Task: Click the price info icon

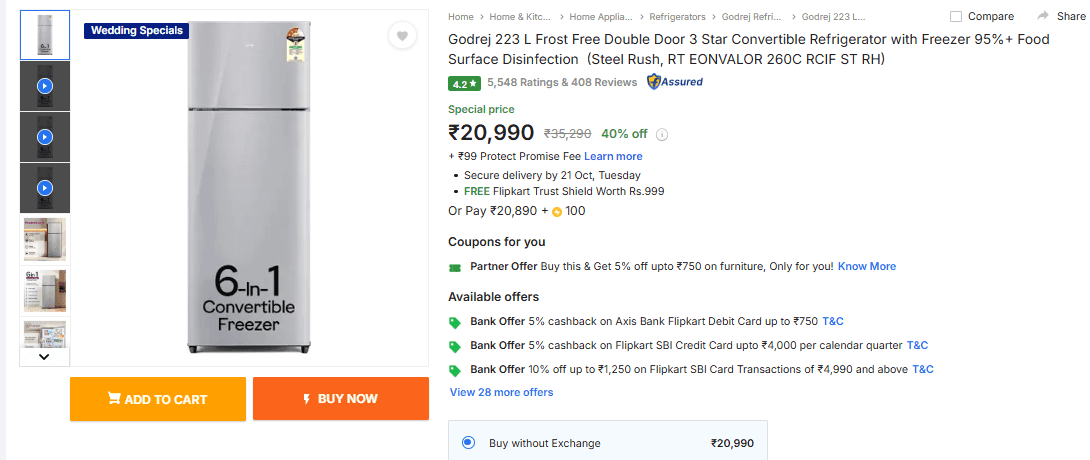Action: click(x=662, y=134)
